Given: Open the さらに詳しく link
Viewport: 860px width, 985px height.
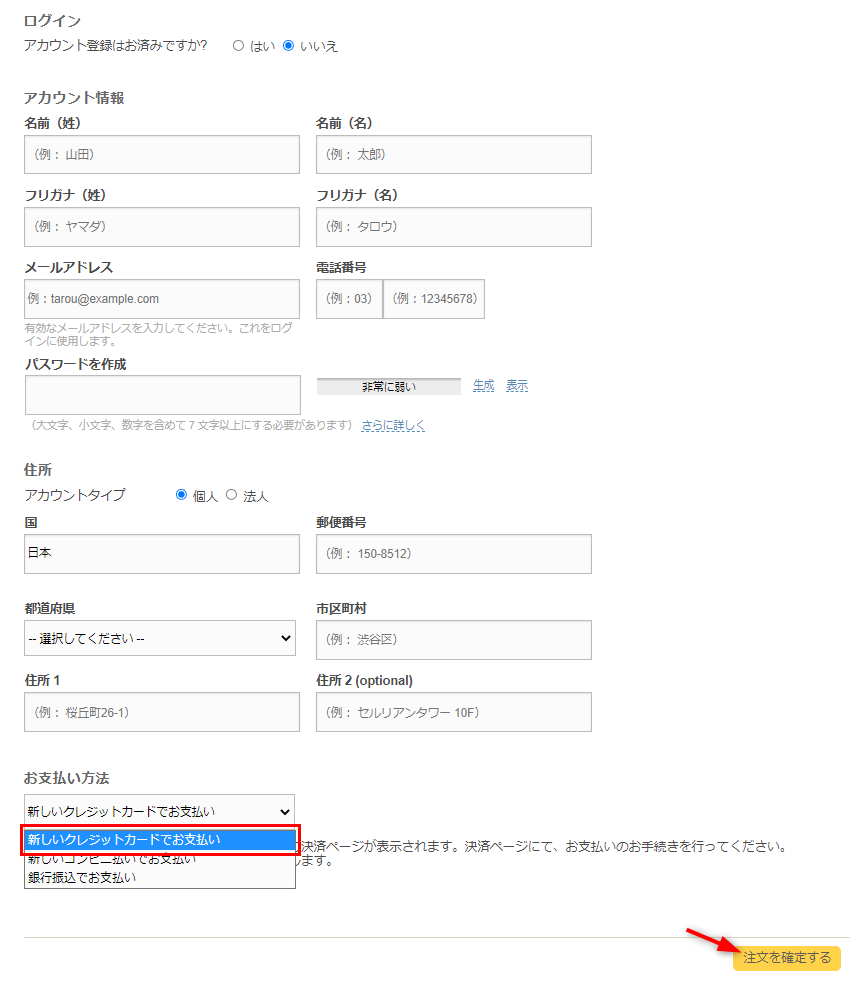Looking at the screenshot, I should (393, 425).
